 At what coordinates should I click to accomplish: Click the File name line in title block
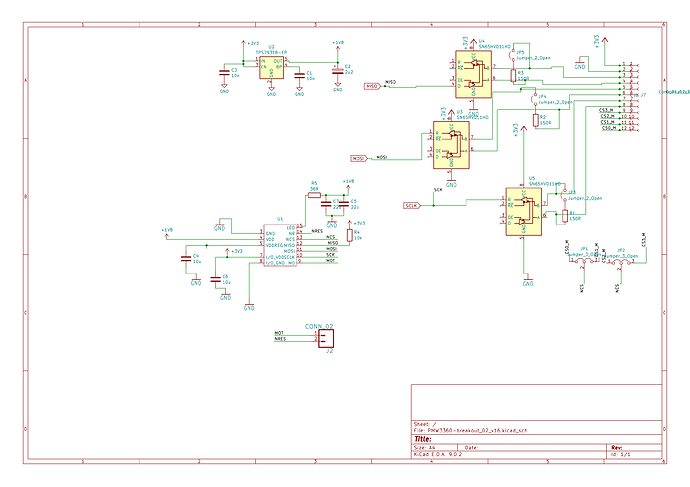point(470,429)
